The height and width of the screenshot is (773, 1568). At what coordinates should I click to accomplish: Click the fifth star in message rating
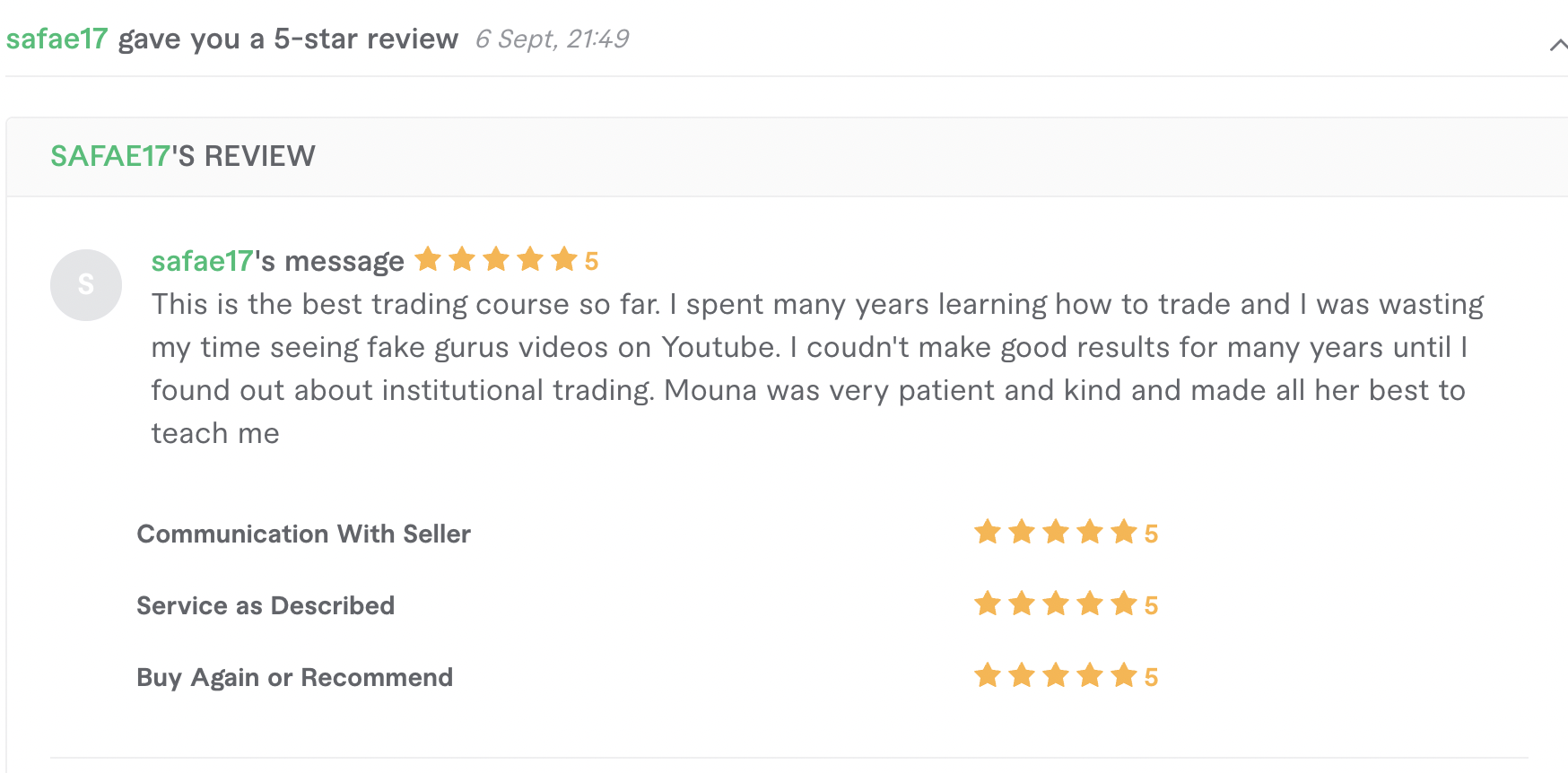click(x=564, y=259)
